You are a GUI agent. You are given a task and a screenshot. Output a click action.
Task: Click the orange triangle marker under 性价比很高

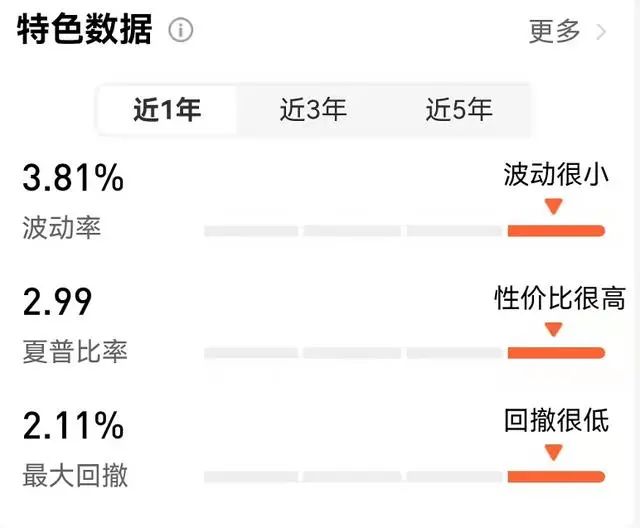(554, 329)
